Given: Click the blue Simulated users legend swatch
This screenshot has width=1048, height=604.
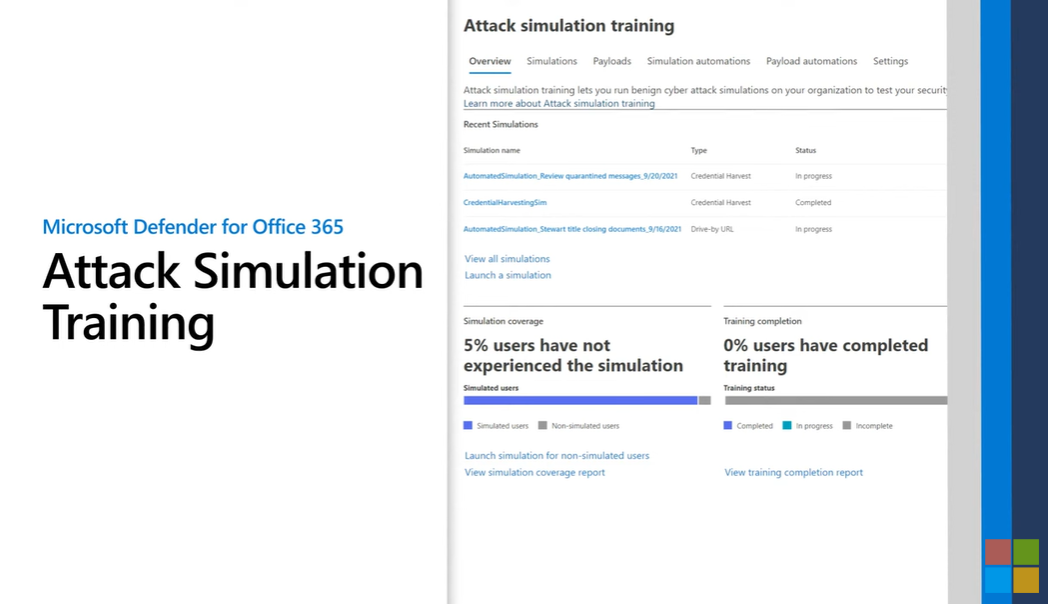Looking at the screenshot, I should pyautogui.click(x=468, y=426).
